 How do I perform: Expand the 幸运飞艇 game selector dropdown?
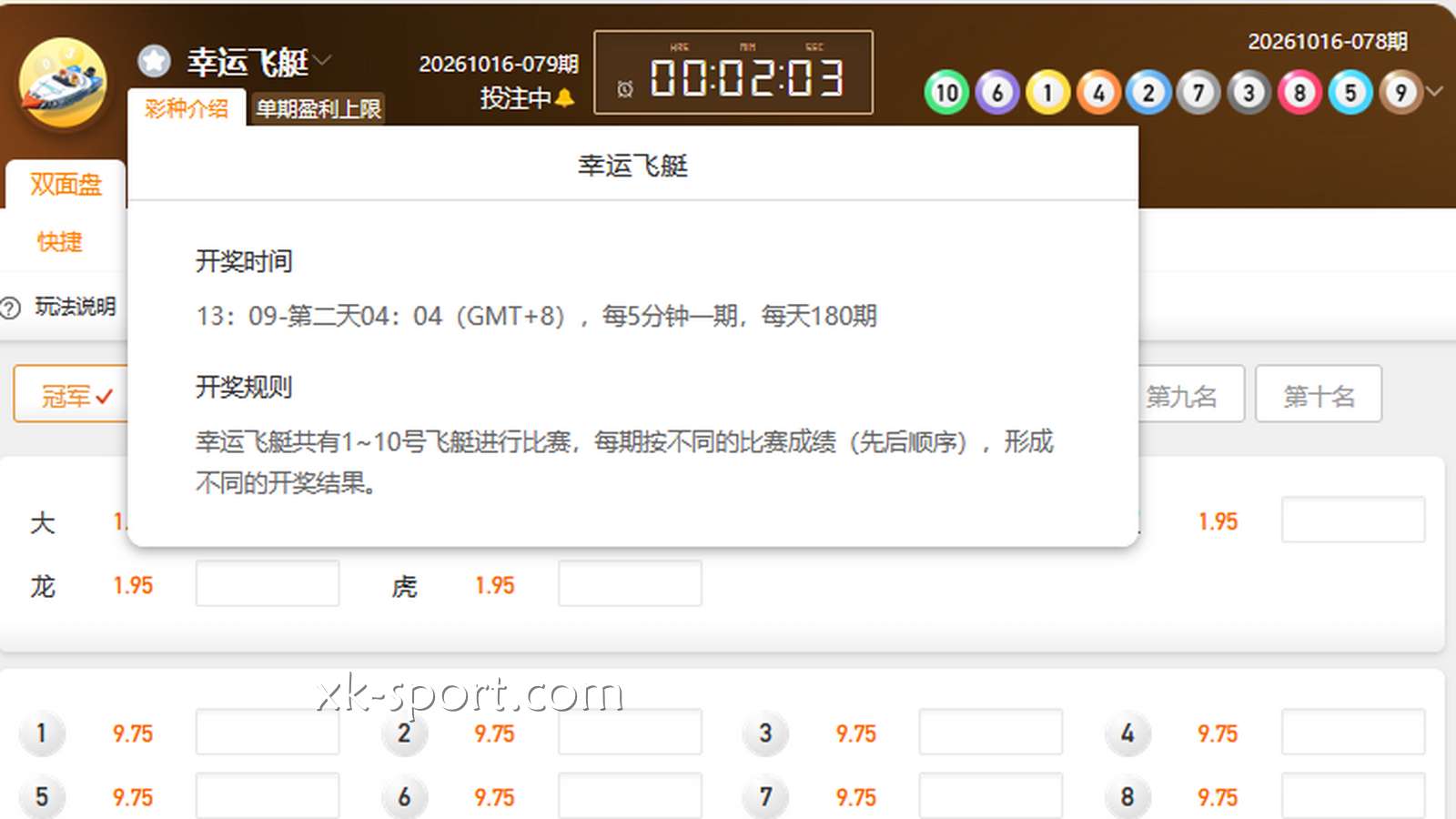pos(322,62)
